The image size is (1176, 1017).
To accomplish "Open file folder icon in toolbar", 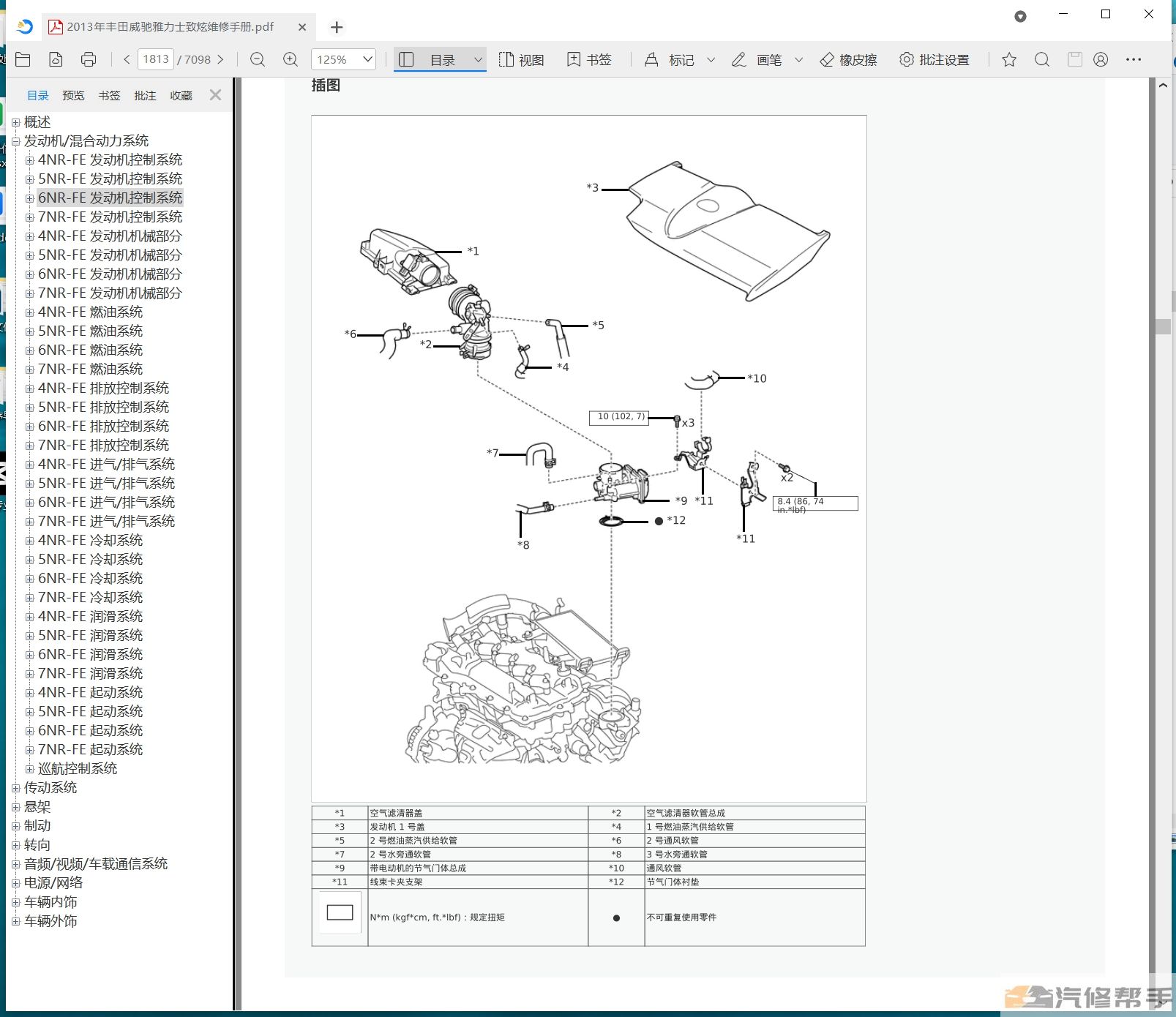I will 23,60.
